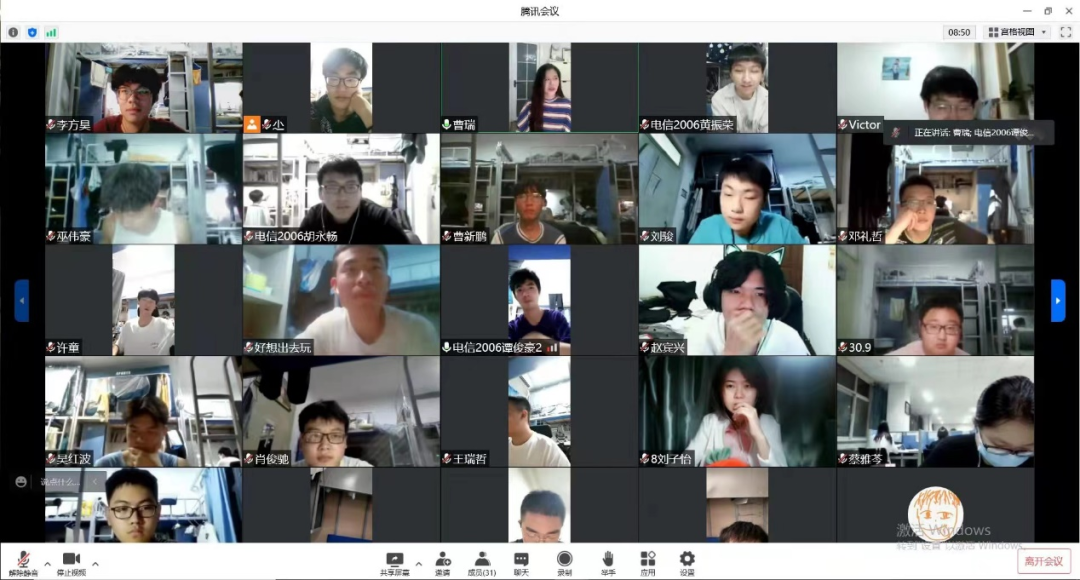Click the 说点什么 chat input field
The image size is (1080, 580).
(x=61, y=482)
